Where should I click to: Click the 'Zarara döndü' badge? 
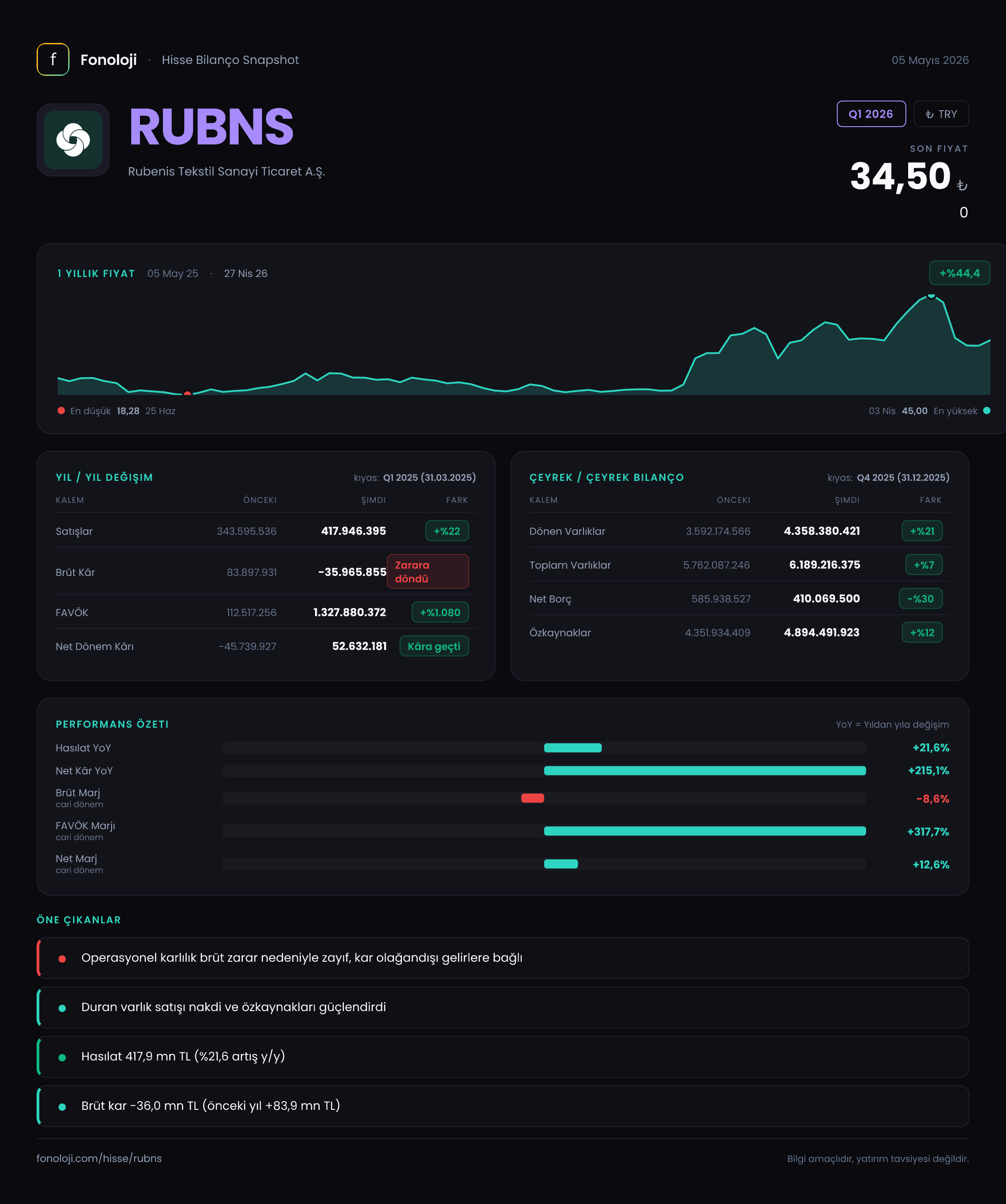coord(428,572)
